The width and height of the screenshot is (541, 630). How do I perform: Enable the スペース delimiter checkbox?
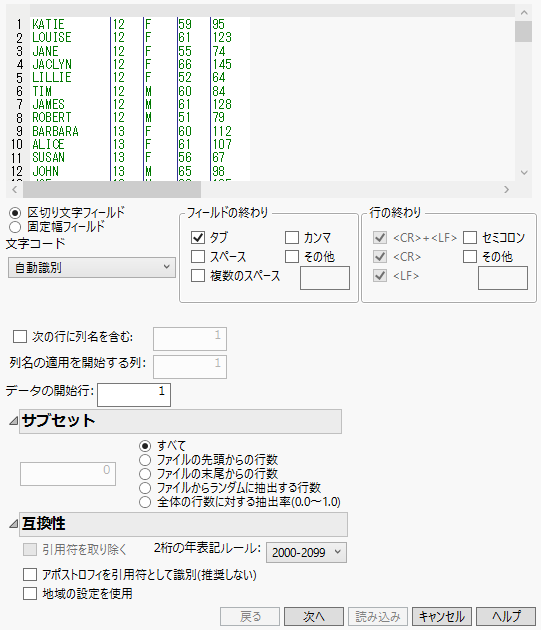point(198,256)
